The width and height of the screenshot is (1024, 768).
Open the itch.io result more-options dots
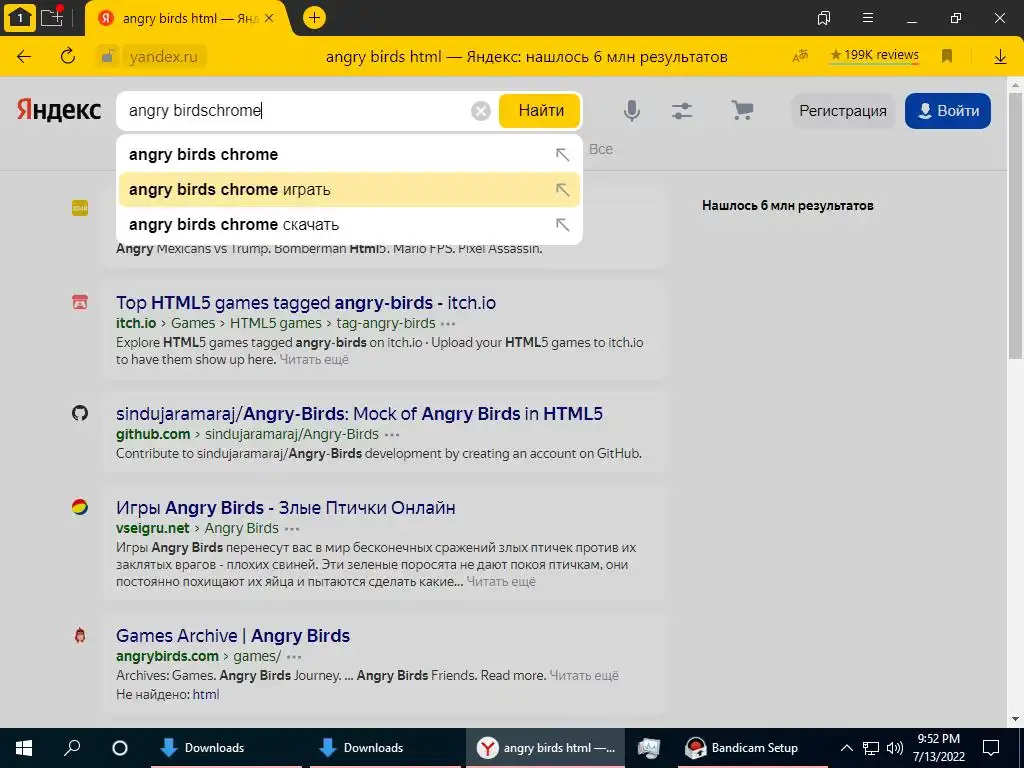pyautogui.click(x=448, y=323)
